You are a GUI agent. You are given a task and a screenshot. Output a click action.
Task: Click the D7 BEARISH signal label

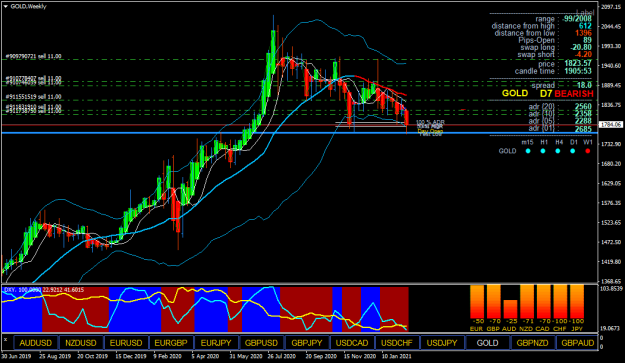pos(566,94)
